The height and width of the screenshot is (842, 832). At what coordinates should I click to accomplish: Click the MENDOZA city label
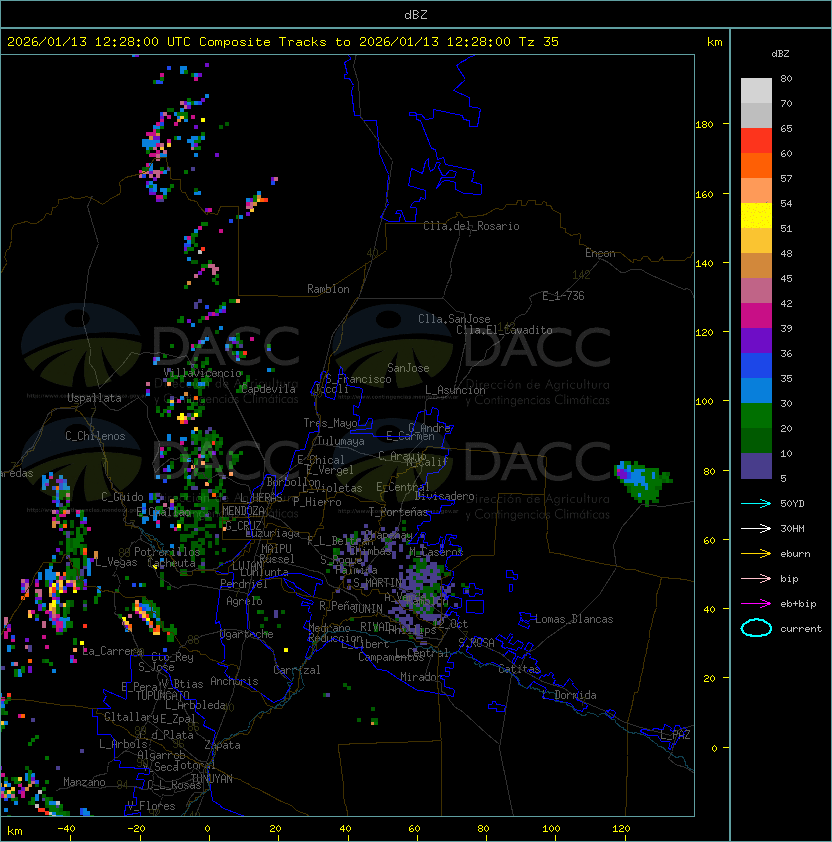tap(243, 511)
